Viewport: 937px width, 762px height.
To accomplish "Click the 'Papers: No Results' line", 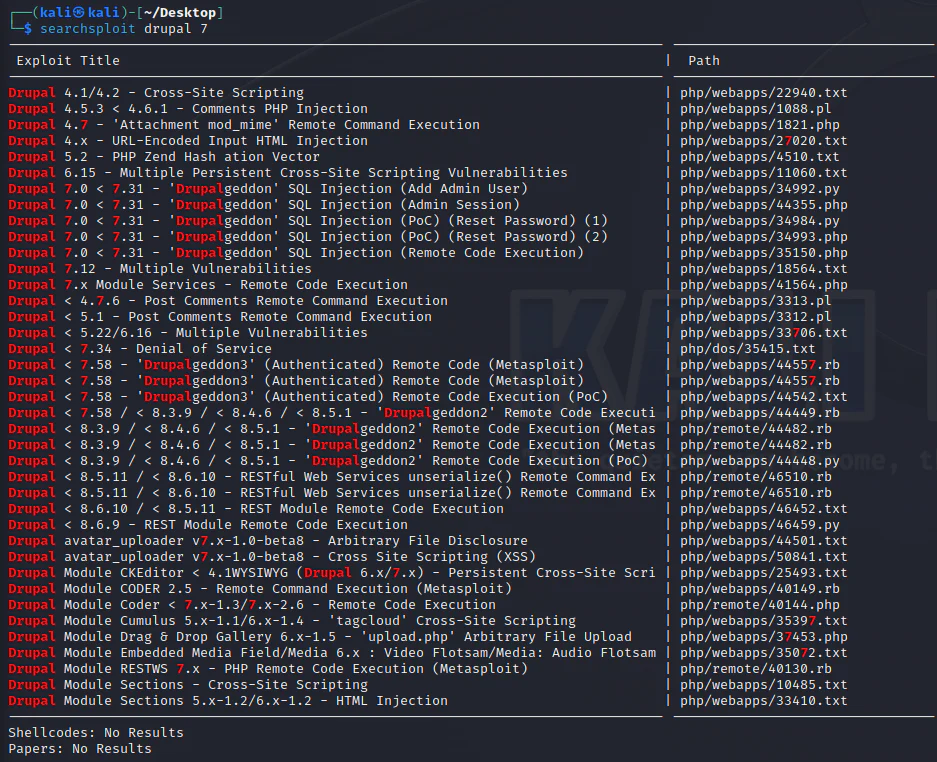I will point(80,749).
